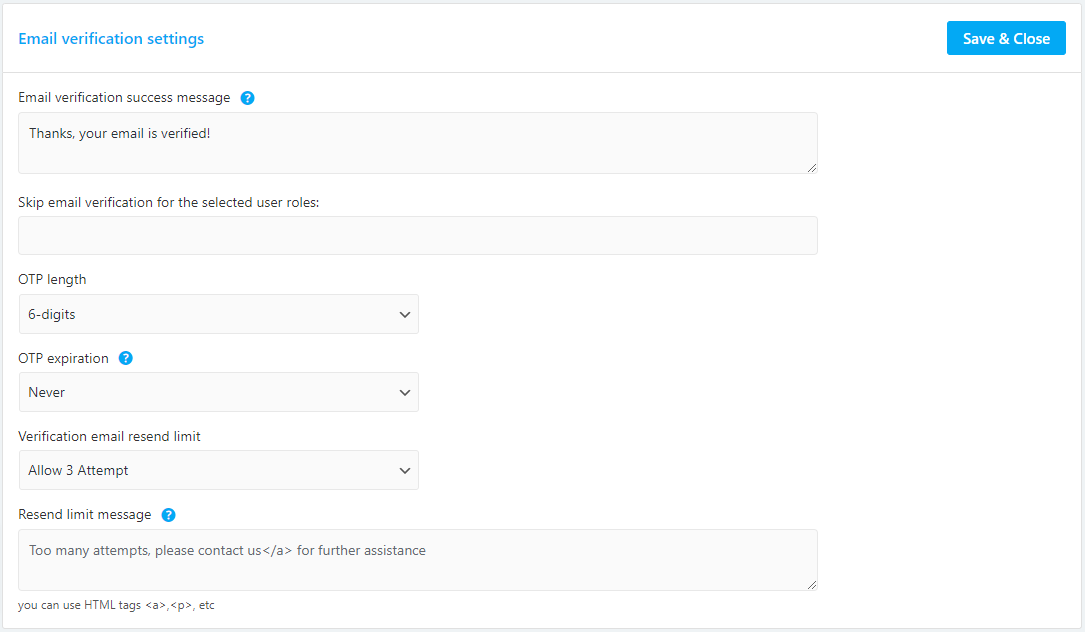Click the resize handle on the success message box
The width and height of the screenshot is (1085, 632).
pos(812,167)
